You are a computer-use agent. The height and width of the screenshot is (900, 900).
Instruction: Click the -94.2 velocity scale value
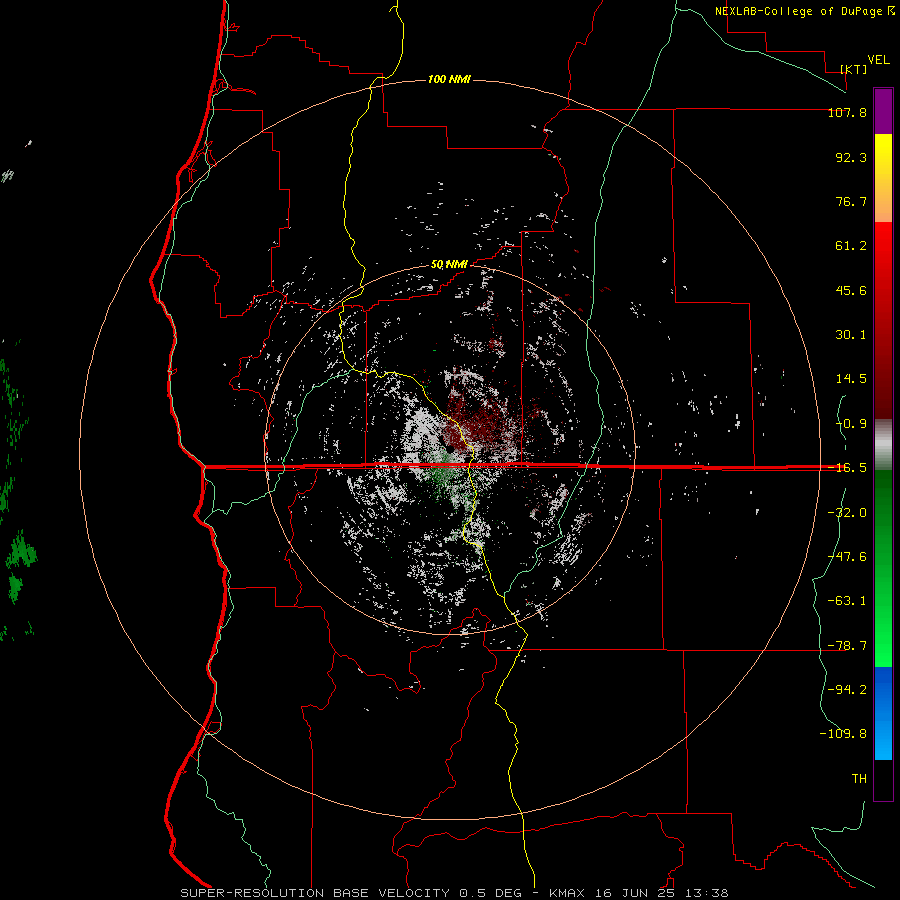[847, 689]
